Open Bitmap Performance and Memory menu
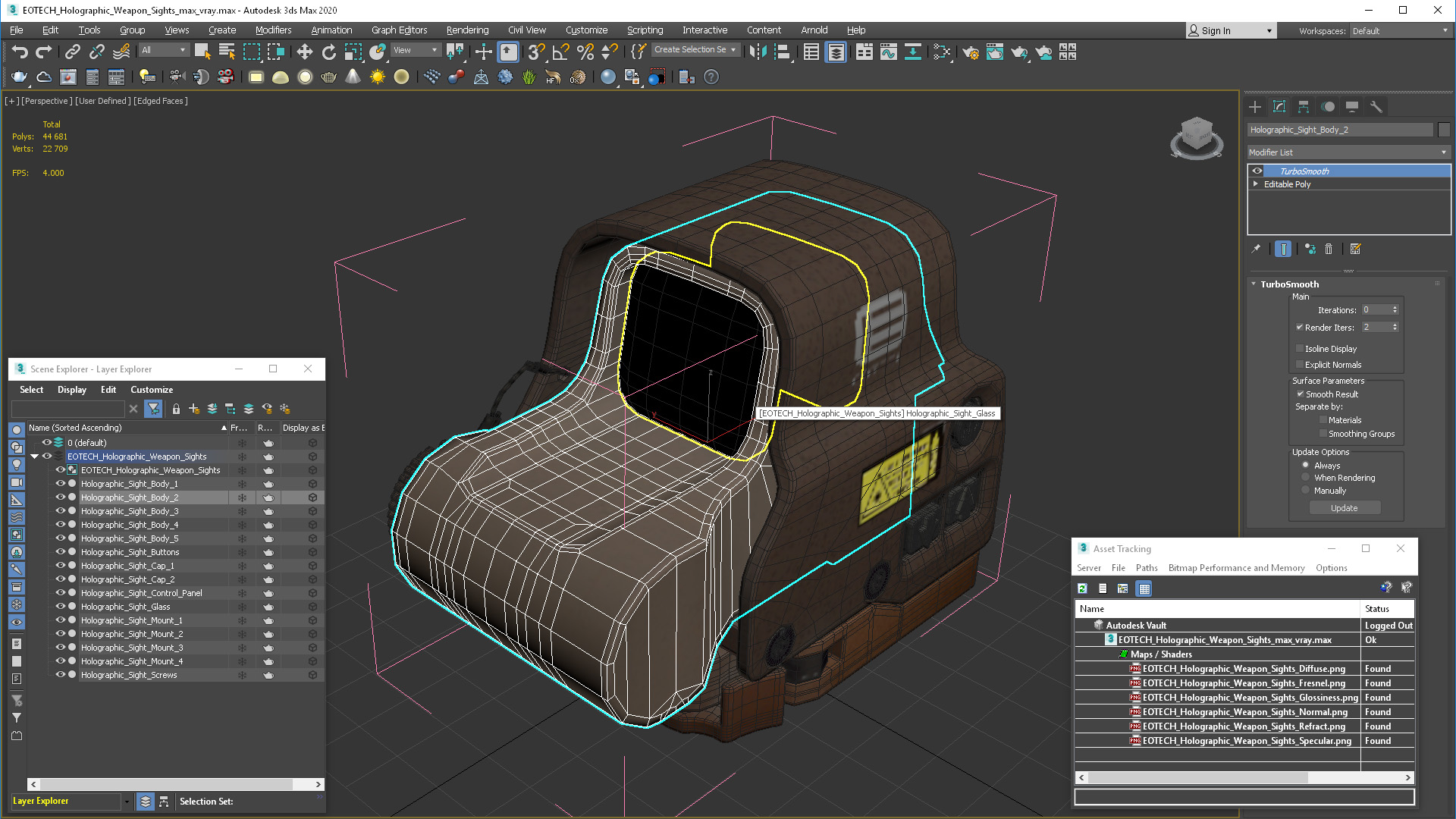Image resolution: width=1456 pixels, height=819 pixels. pos(1236,568)
